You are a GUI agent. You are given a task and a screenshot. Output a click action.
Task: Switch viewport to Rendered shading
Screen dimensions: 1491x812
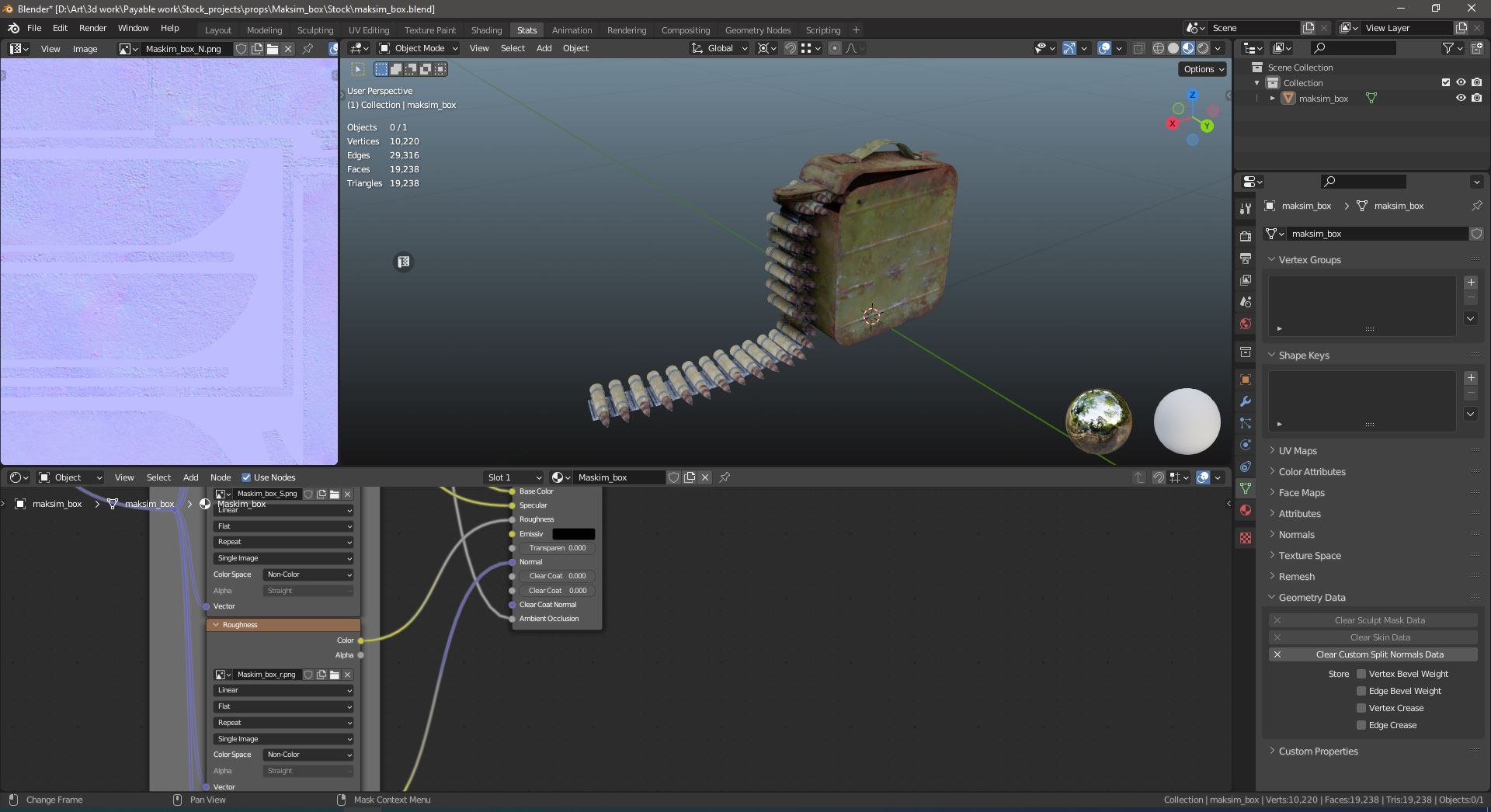(1203, 48)
